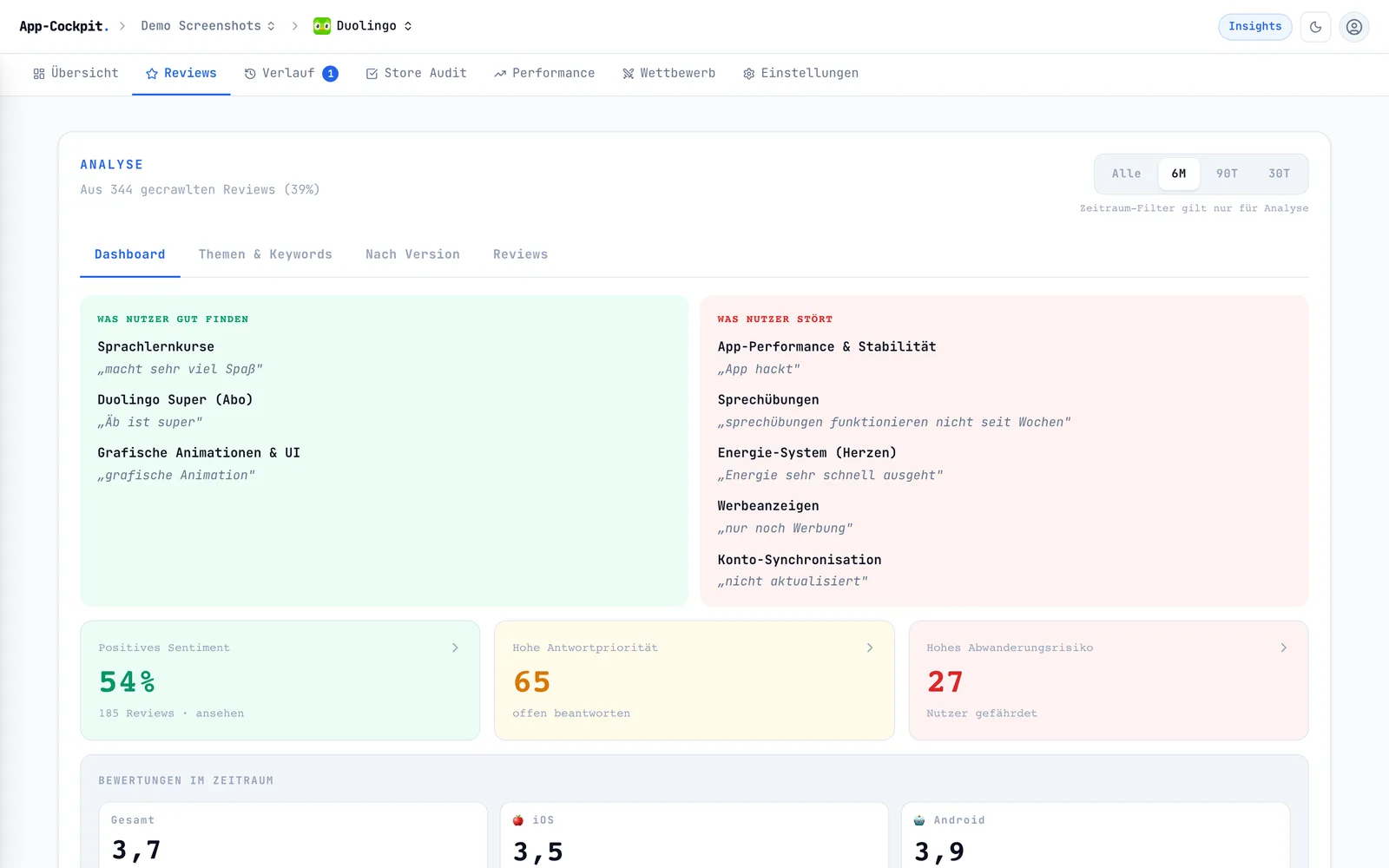Click the 65 offen beantworten card
The image size is (1389, 868).
[x=694, y=681]
